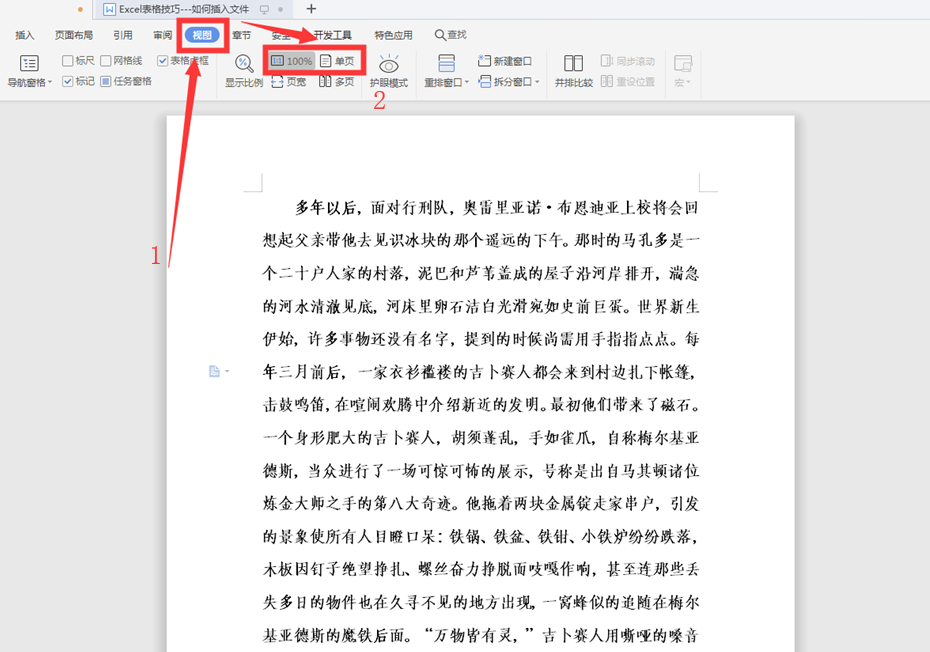Open the 插入 Insert tab
This screenshot has height=652, width=930.
click(x=24, y=35)
